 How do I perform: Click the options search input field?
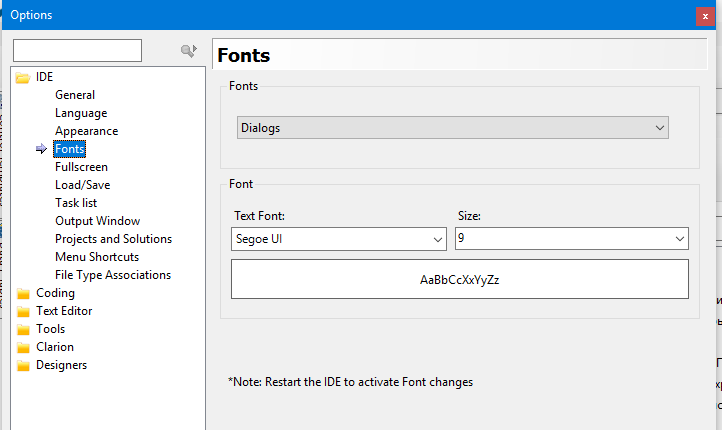pyautogui.click(x=77, y=51)
